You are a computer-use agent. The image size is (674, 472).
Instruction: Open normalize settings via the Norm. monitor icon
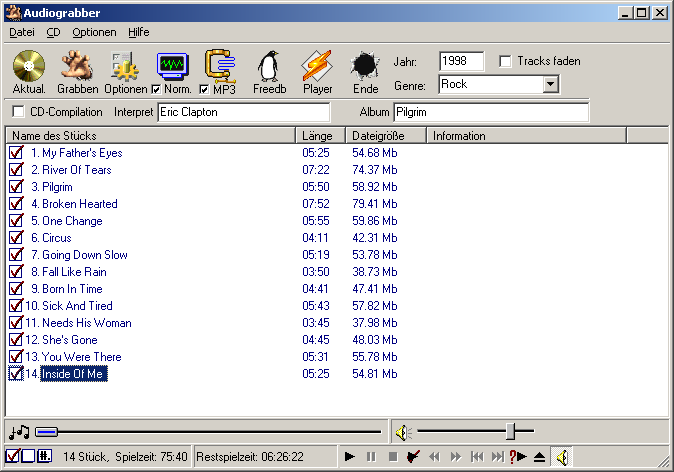[172, 67]
